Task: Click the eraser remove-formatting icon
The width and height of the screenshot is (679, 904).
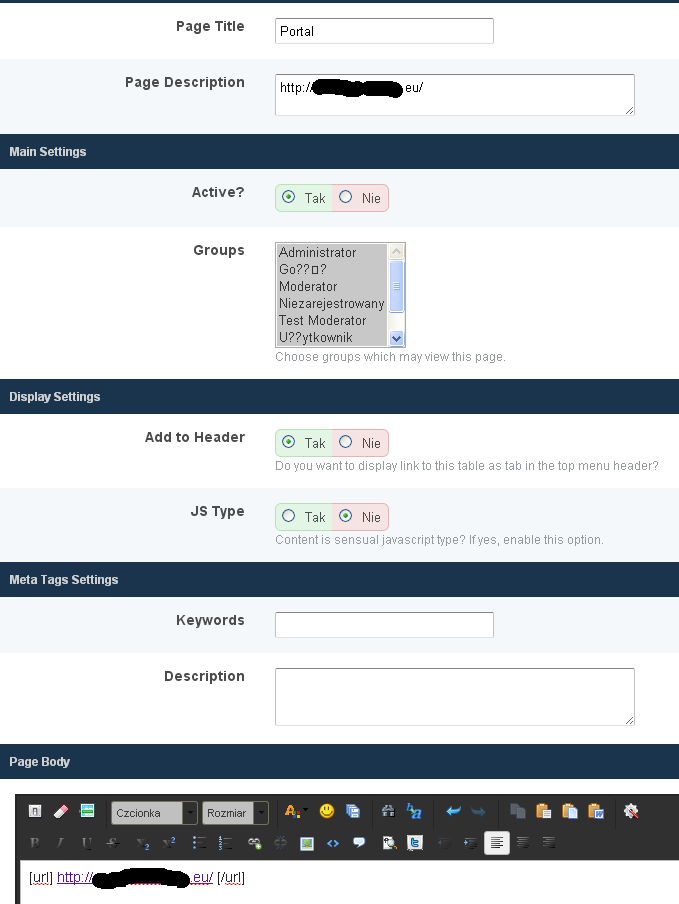Action: (60, 812)
